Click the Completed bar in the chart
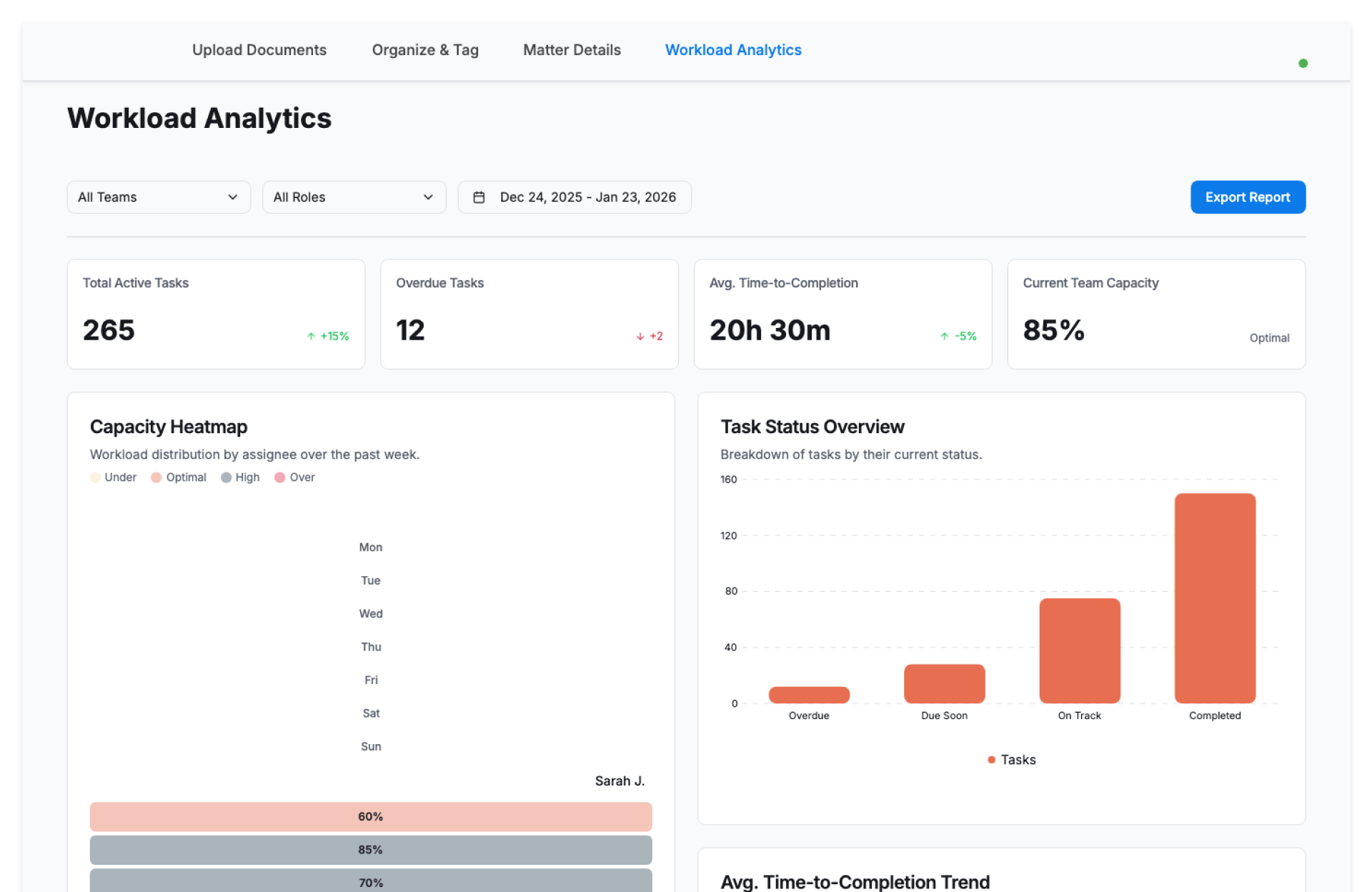This screenshot has width=1372, height=892. 1214,598
